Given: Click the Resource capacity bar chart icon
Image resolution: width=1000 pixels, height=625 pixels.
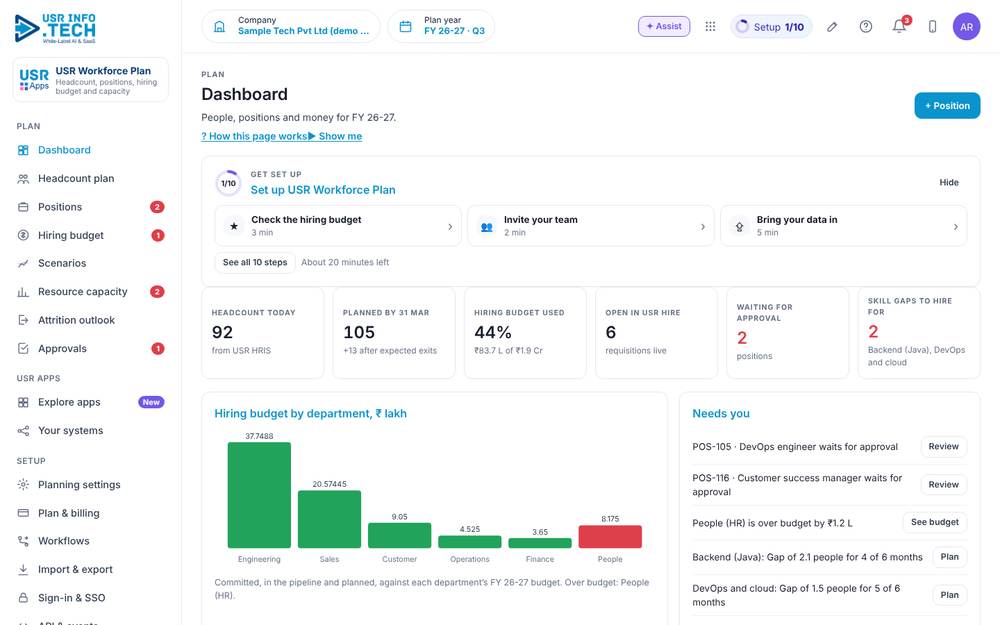Looking at the screenshot, I should click(23, 292).
